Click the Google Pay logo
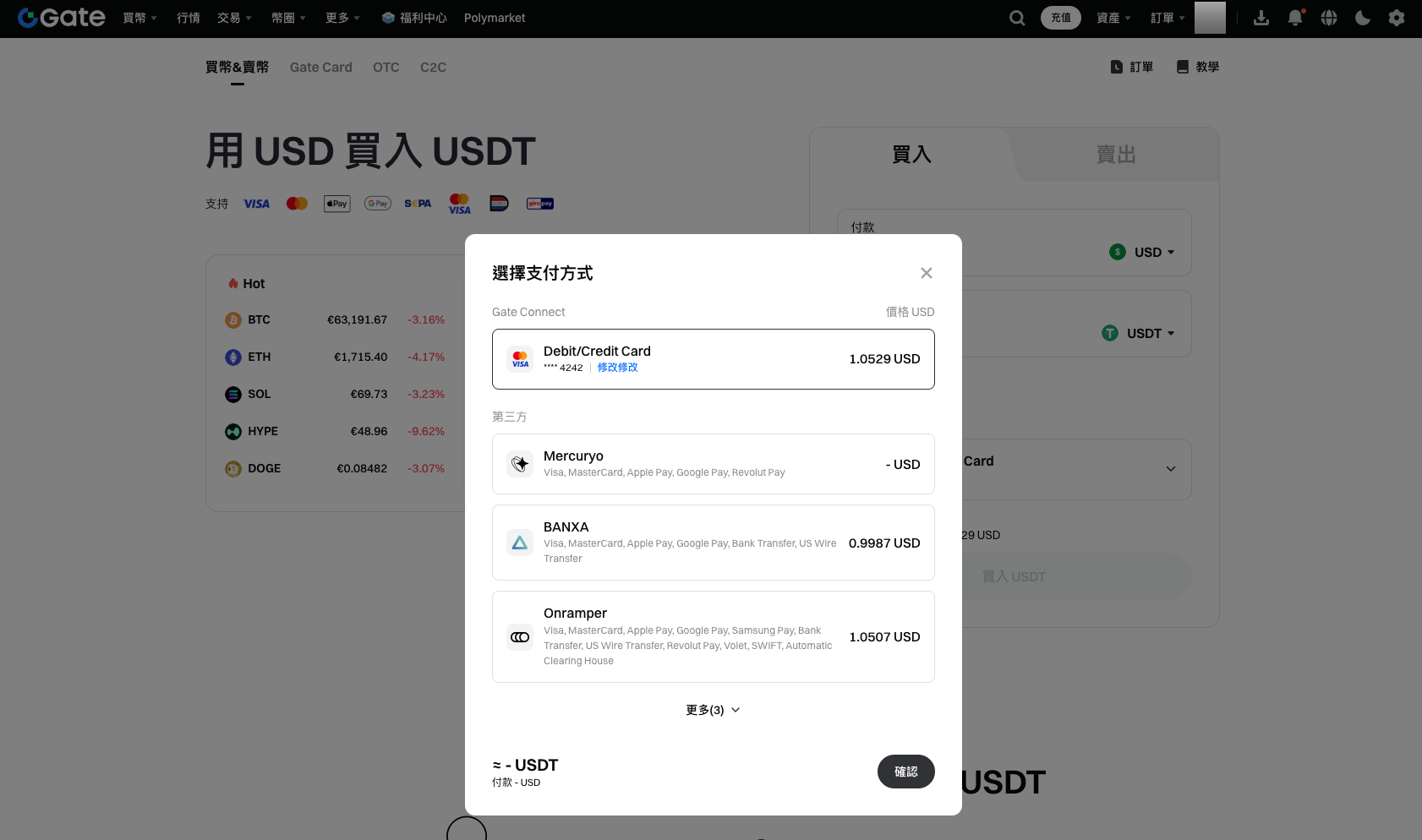The height and width of the screenshot is (840, 1422). [378, 204]
